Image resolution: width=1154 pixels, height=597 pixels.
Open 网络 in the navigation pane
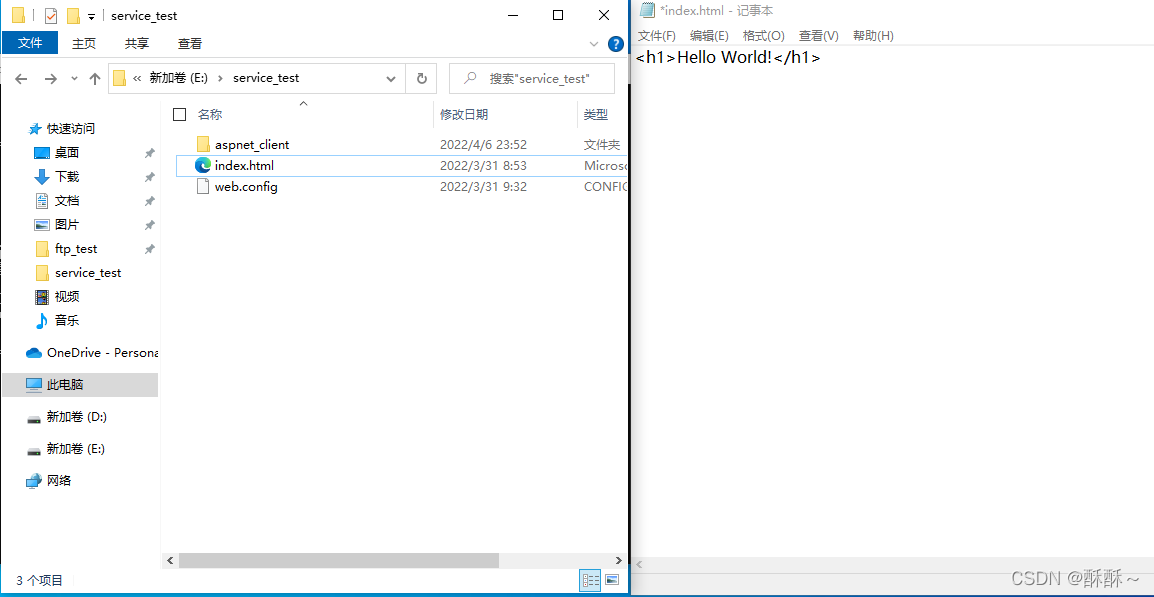click(x=59, y=481)
